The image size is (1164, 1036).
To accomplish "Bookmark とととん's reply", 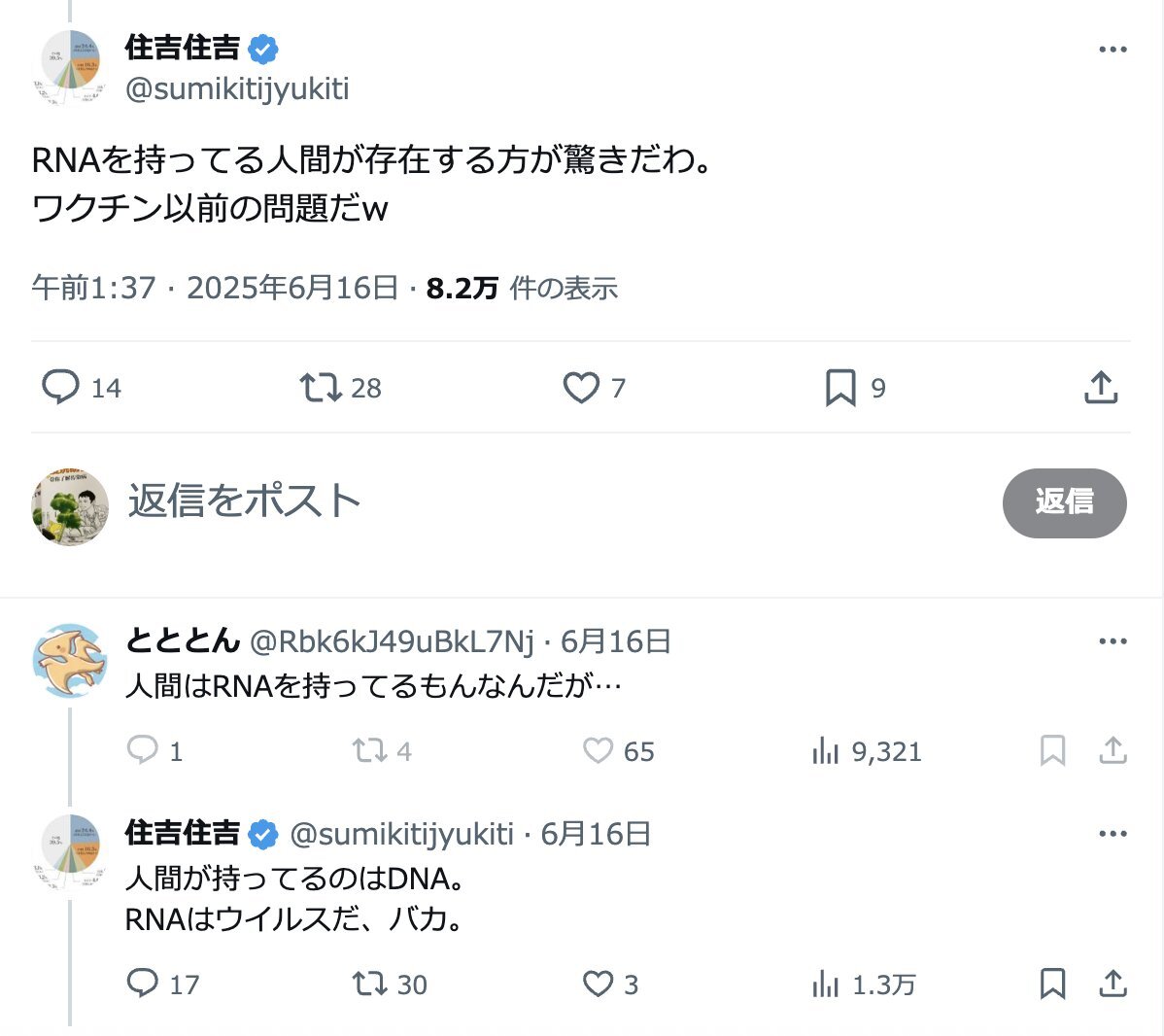I will point(1052,750).
